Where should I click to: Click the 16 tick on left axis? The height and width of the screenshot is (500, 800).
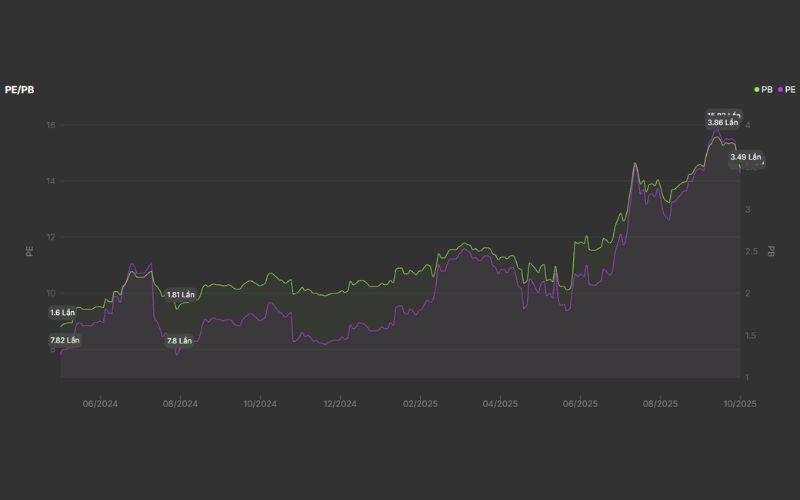coord(49,125)
